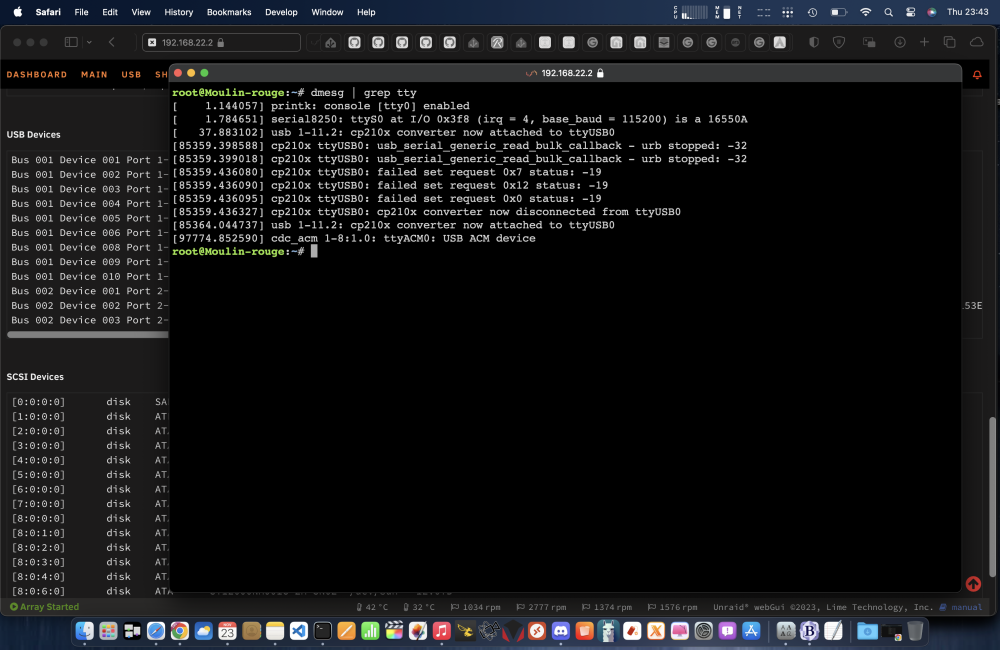Viewport: 1000px width, 650px height.
Task: Open the Trash in the Dock
Action: (915, 631)
